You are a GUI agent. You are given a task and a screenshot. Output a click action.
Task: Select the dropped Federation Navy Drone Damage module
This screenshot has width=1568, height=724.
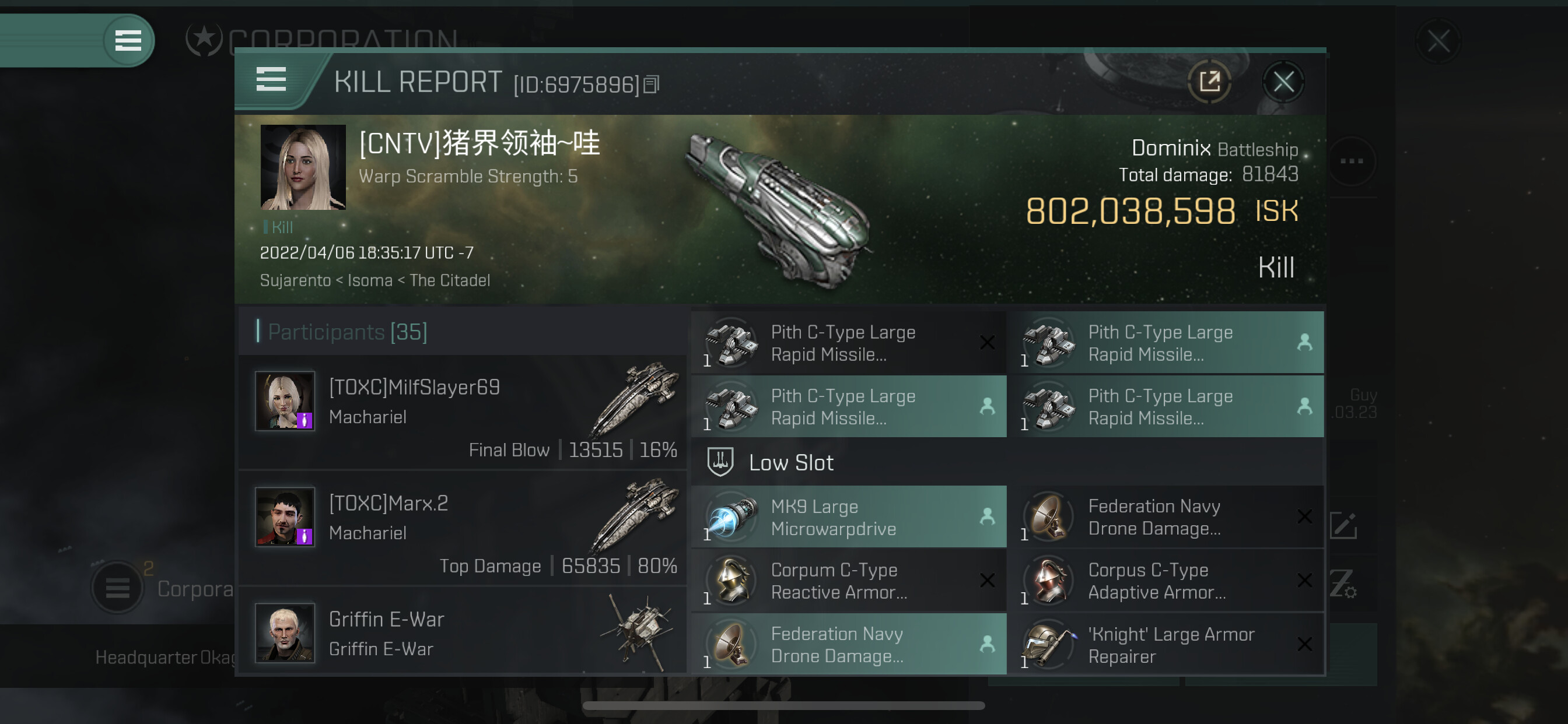pos(849,645)
